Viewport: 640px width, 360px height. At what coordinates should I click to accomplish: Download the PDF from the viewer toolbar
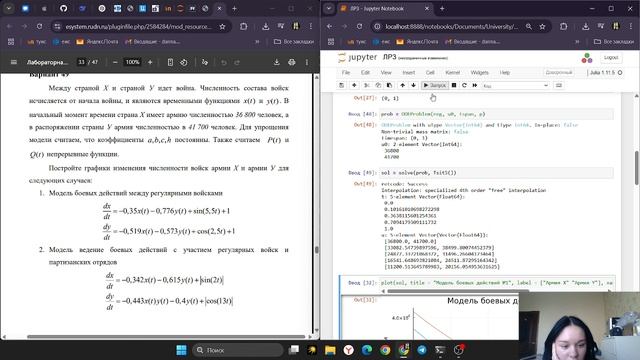coord(276,62)
